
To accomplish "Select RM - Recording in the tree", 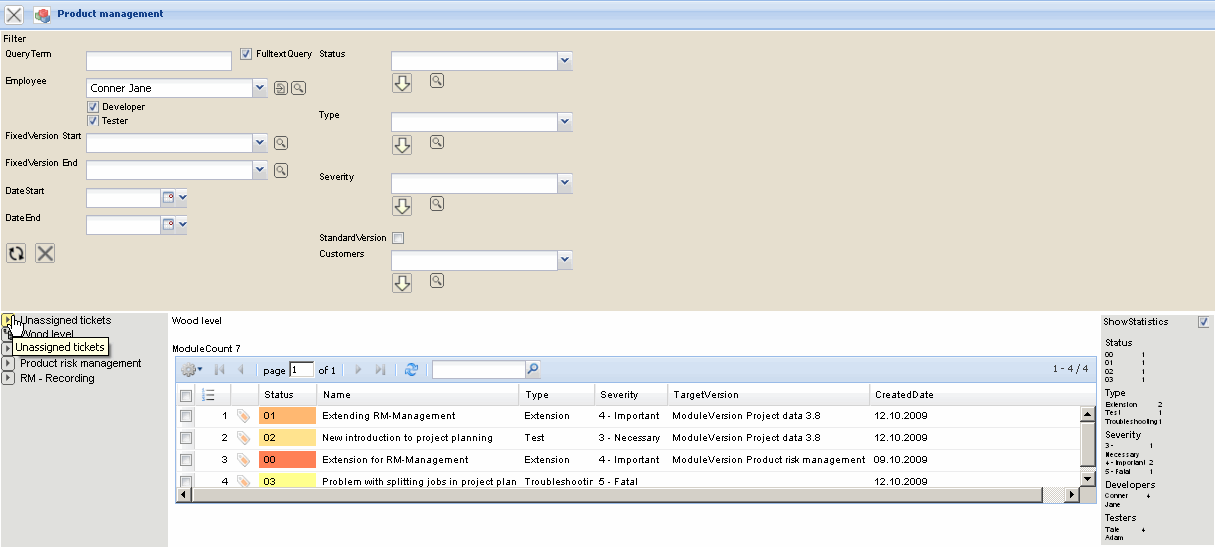I will [x=57, y=378].
